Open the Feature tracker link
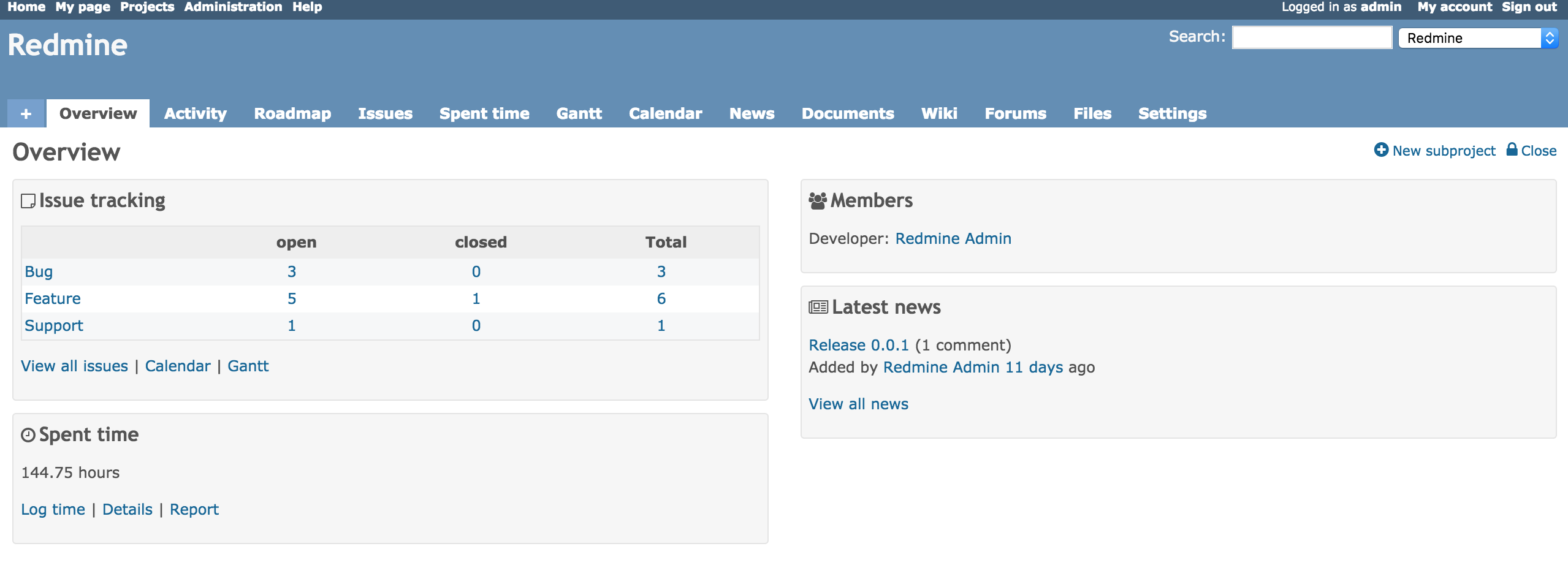This screenshot has width=1568, height=587. coord(53,298)
